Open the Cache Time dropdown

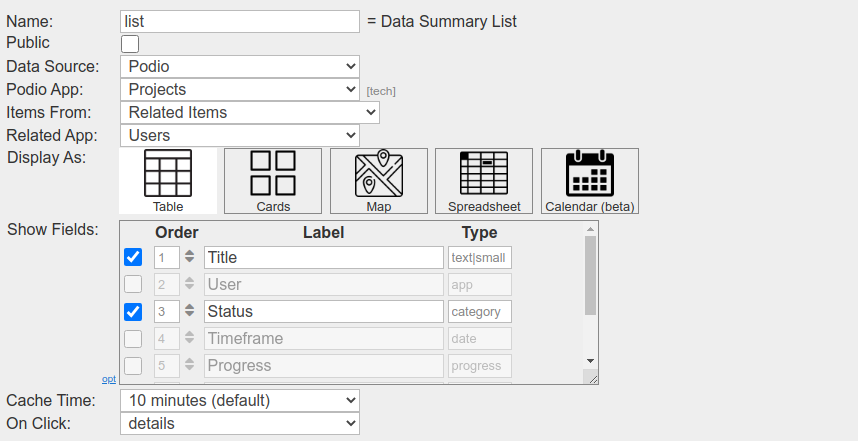tap(239, 401)
